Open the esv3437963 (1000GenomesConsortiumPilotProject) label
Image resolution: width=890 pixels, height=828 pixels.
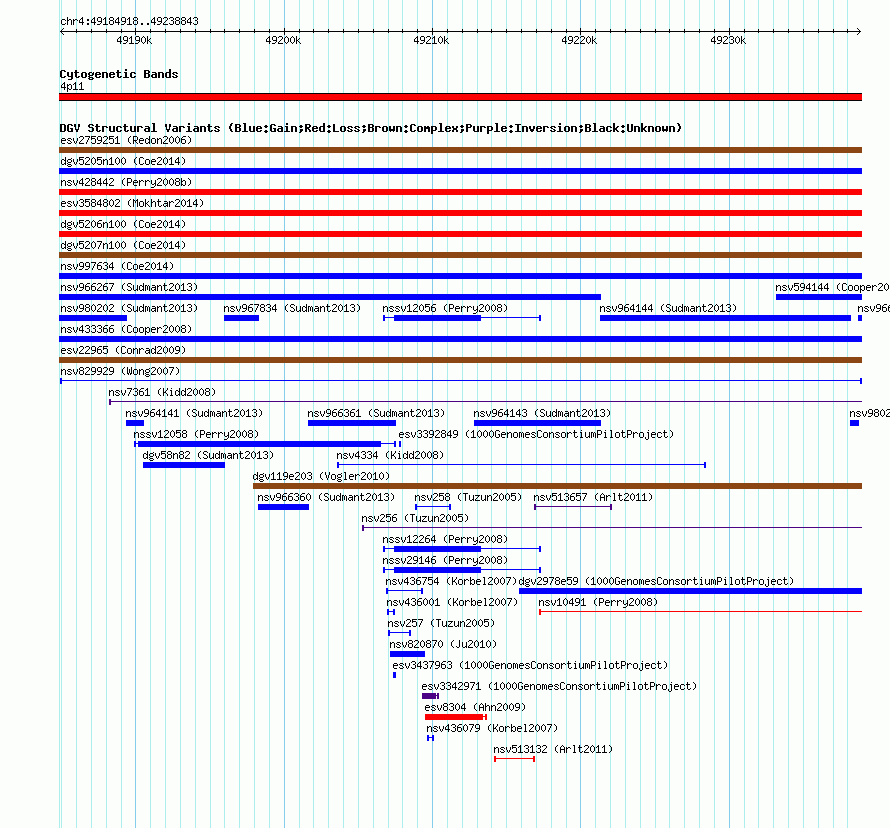[530, 665]
